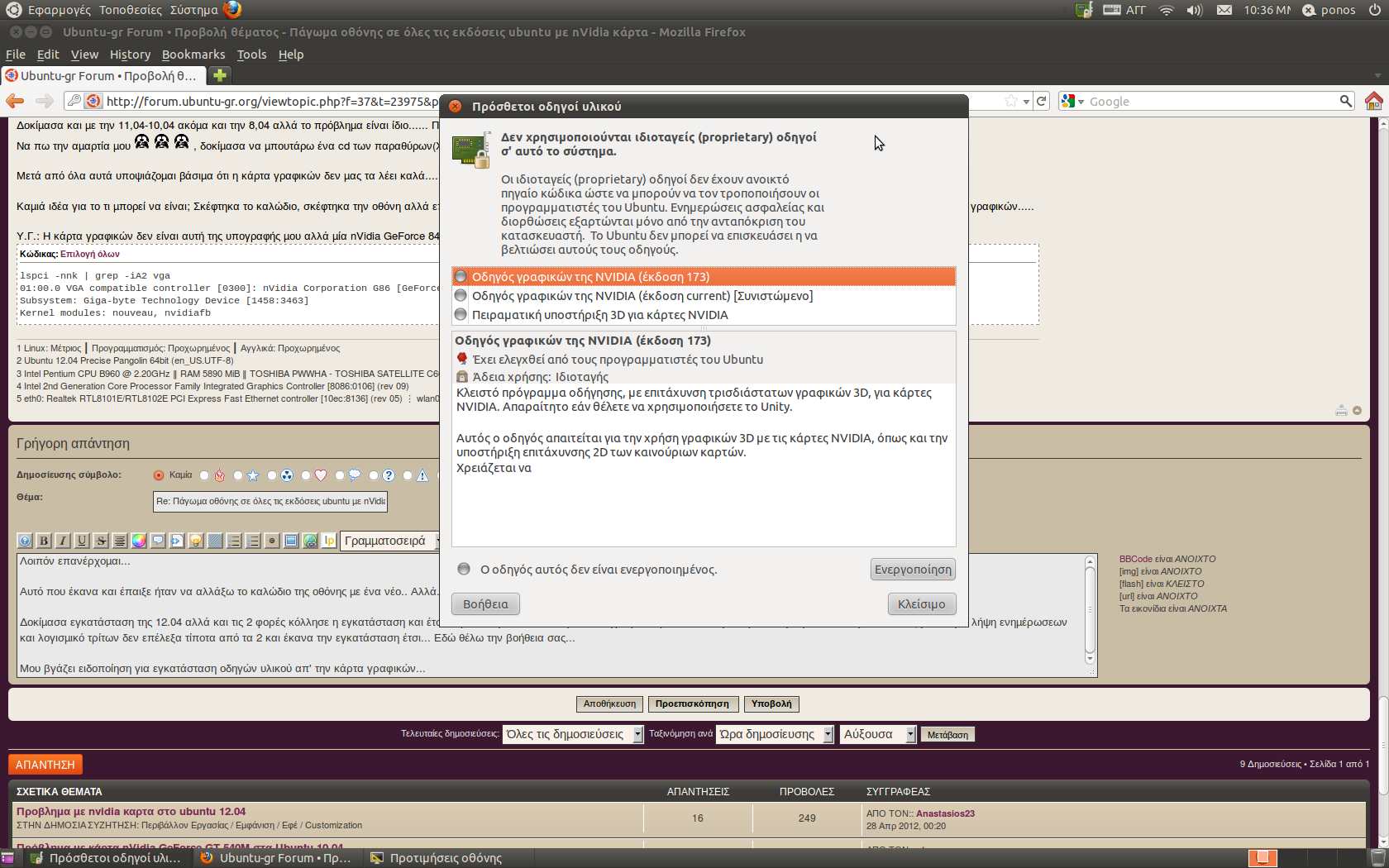Choose the radioactive post icon radio button
The height and width of the screenshot is (868, 1389).
[x=272, y=475]
